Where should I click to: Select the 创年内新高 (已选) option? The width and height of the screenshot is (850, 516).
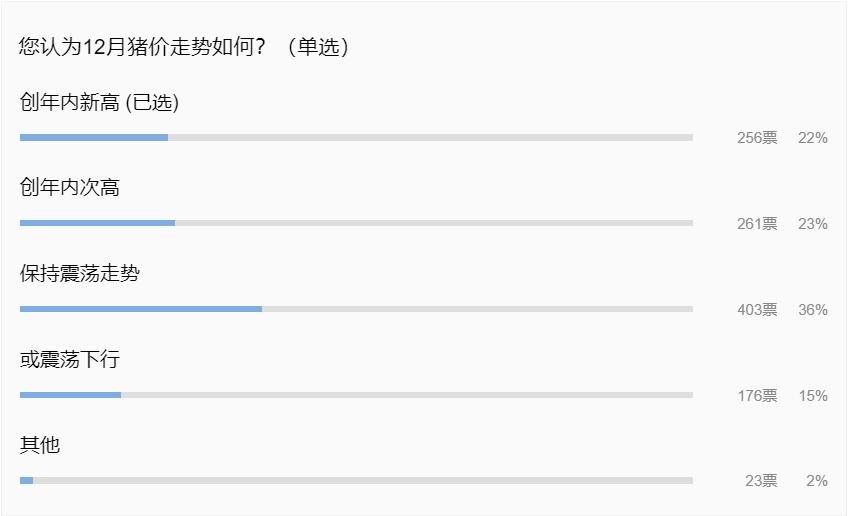99,102
